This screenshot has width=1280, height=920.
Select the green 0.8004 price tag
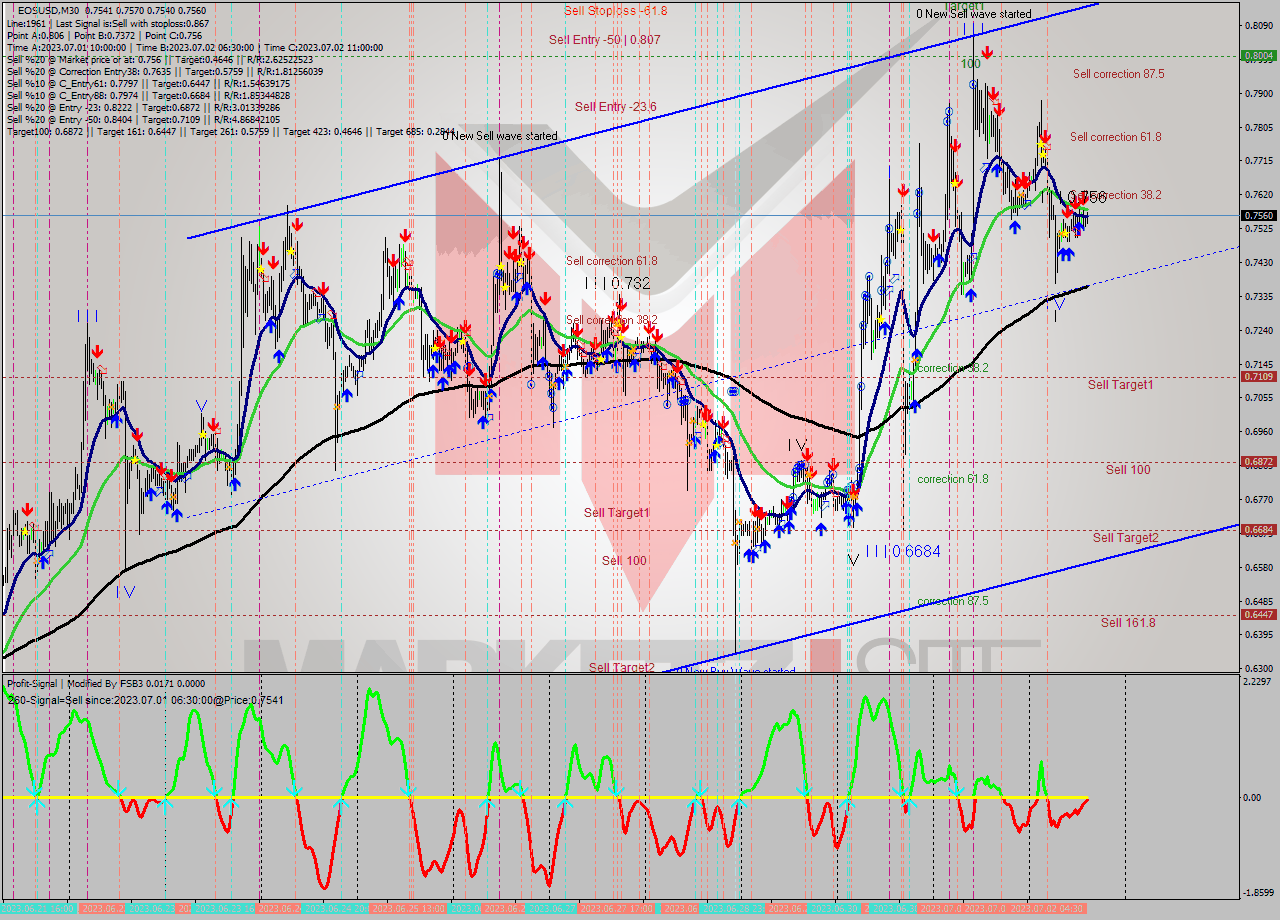1258,56
